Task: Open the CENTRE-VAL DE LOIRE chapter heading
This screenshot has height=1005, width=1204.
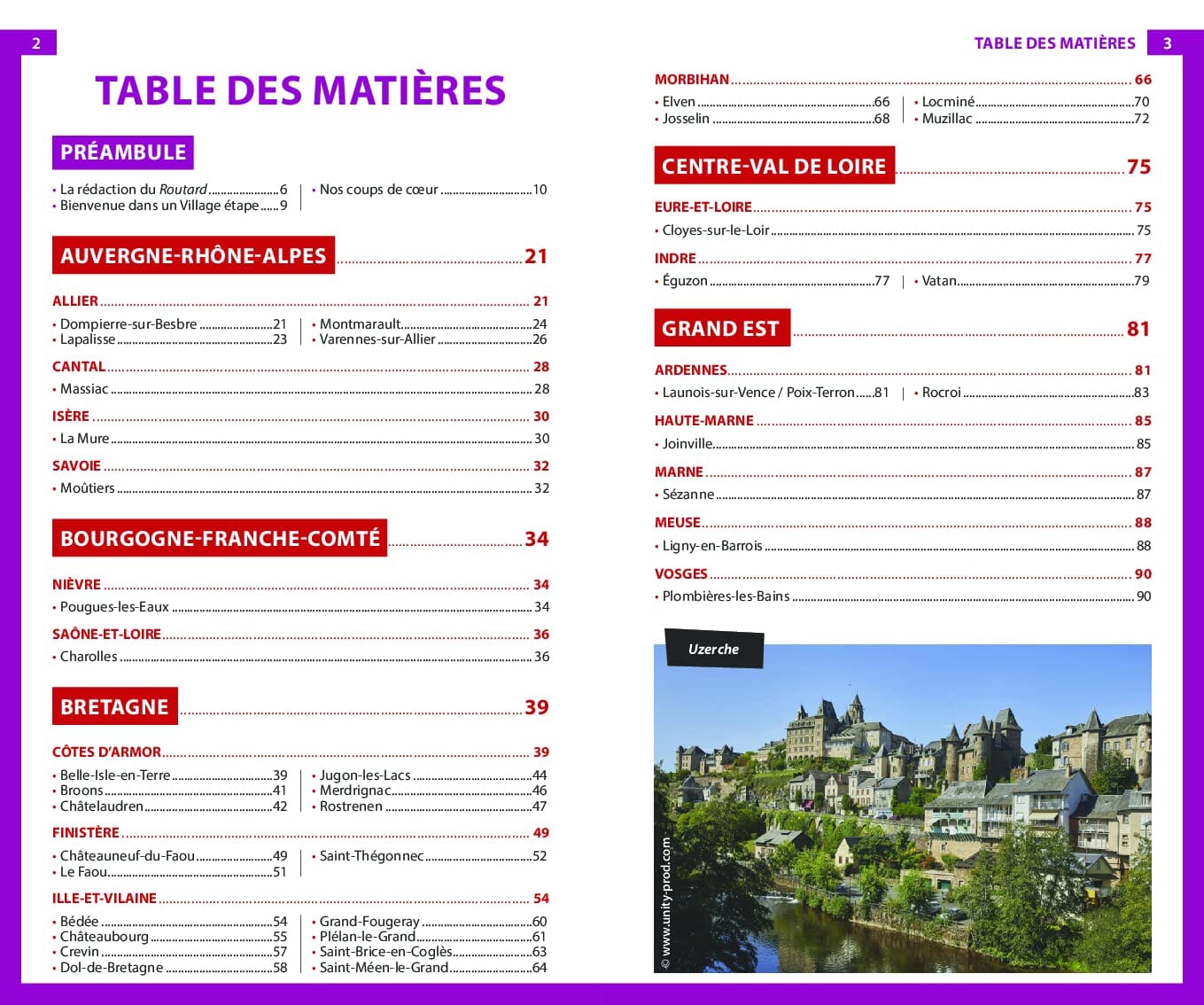Action: (x=773, y=166)
